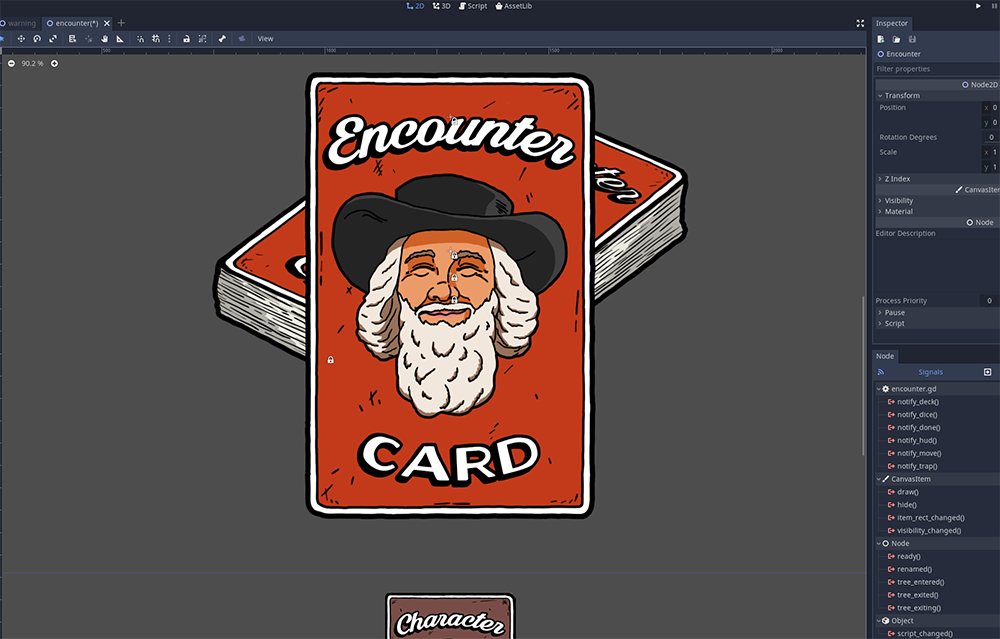The image size is (1000, 639).
Task: Select the notify_deck() signal
Action: pos(917,402)
